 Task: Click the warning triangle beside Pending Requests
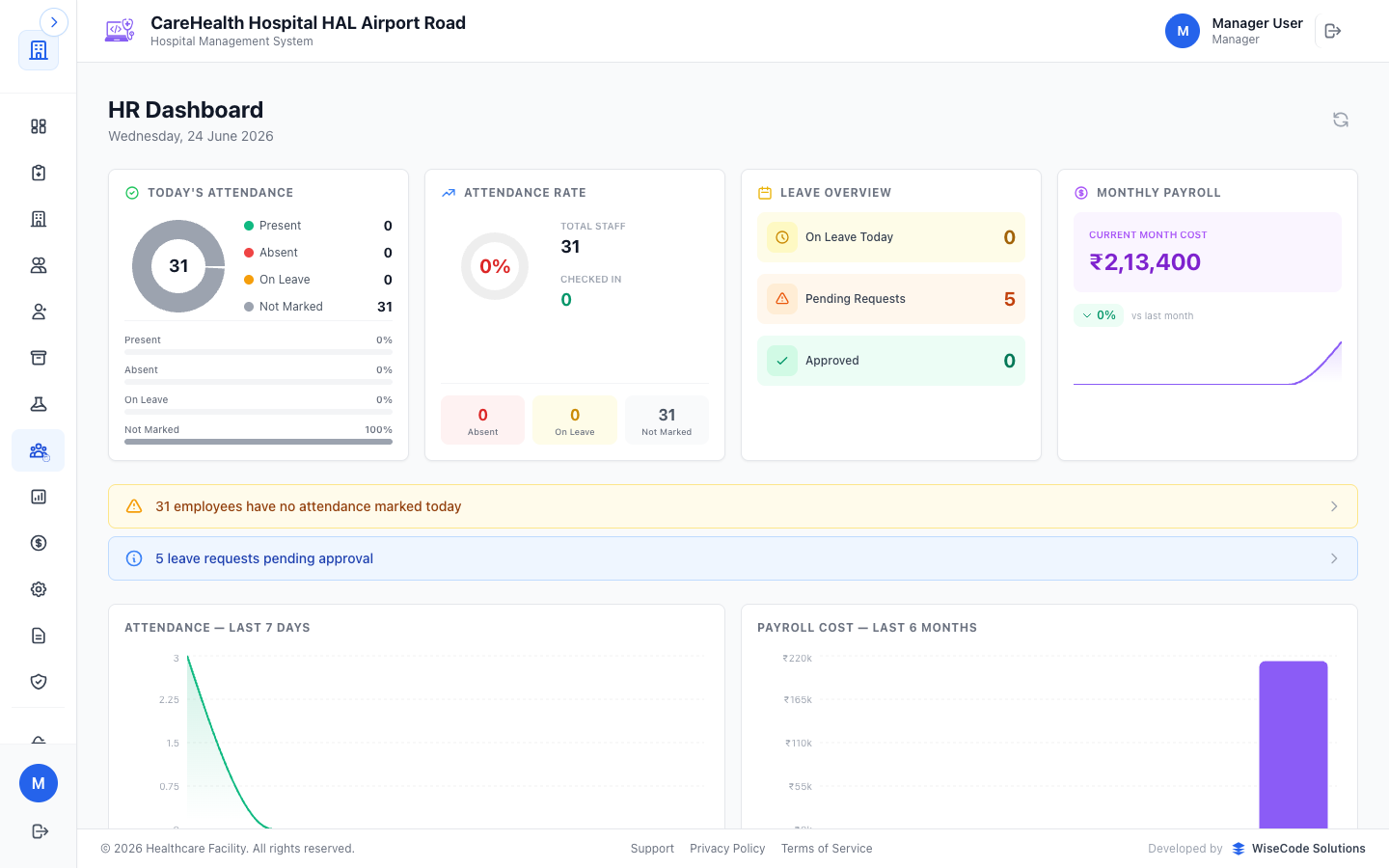[782, 299]
